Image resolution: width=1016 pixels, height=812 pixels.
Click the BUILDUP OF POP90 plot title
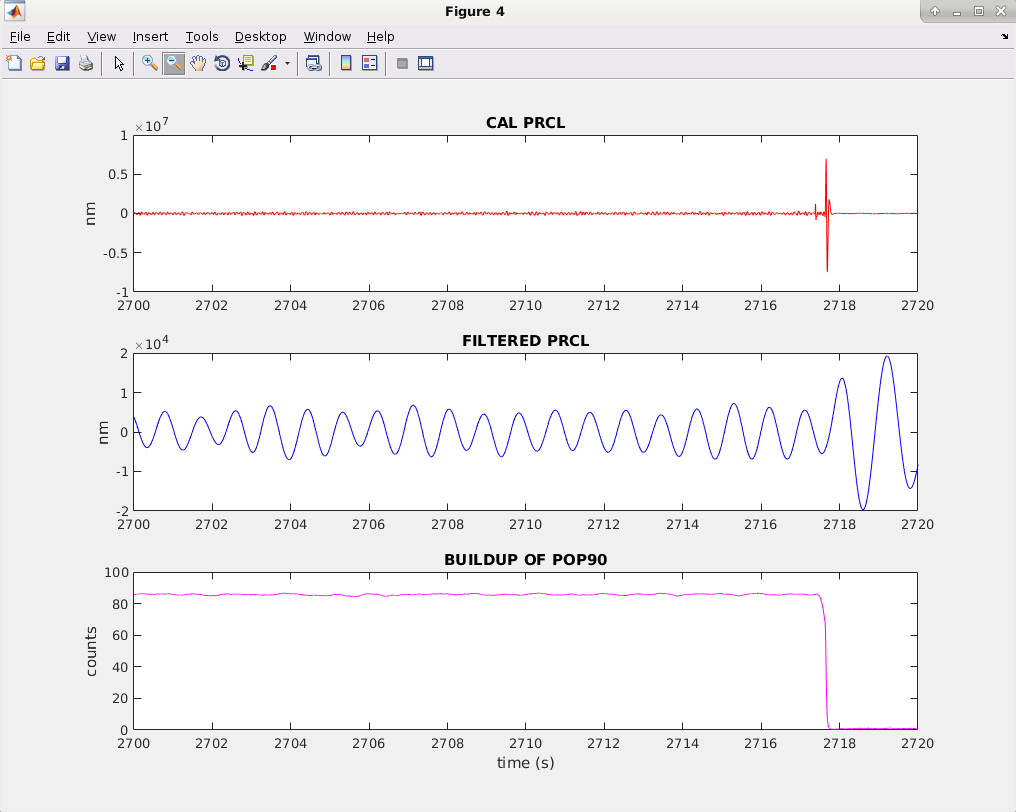(525, 560)
